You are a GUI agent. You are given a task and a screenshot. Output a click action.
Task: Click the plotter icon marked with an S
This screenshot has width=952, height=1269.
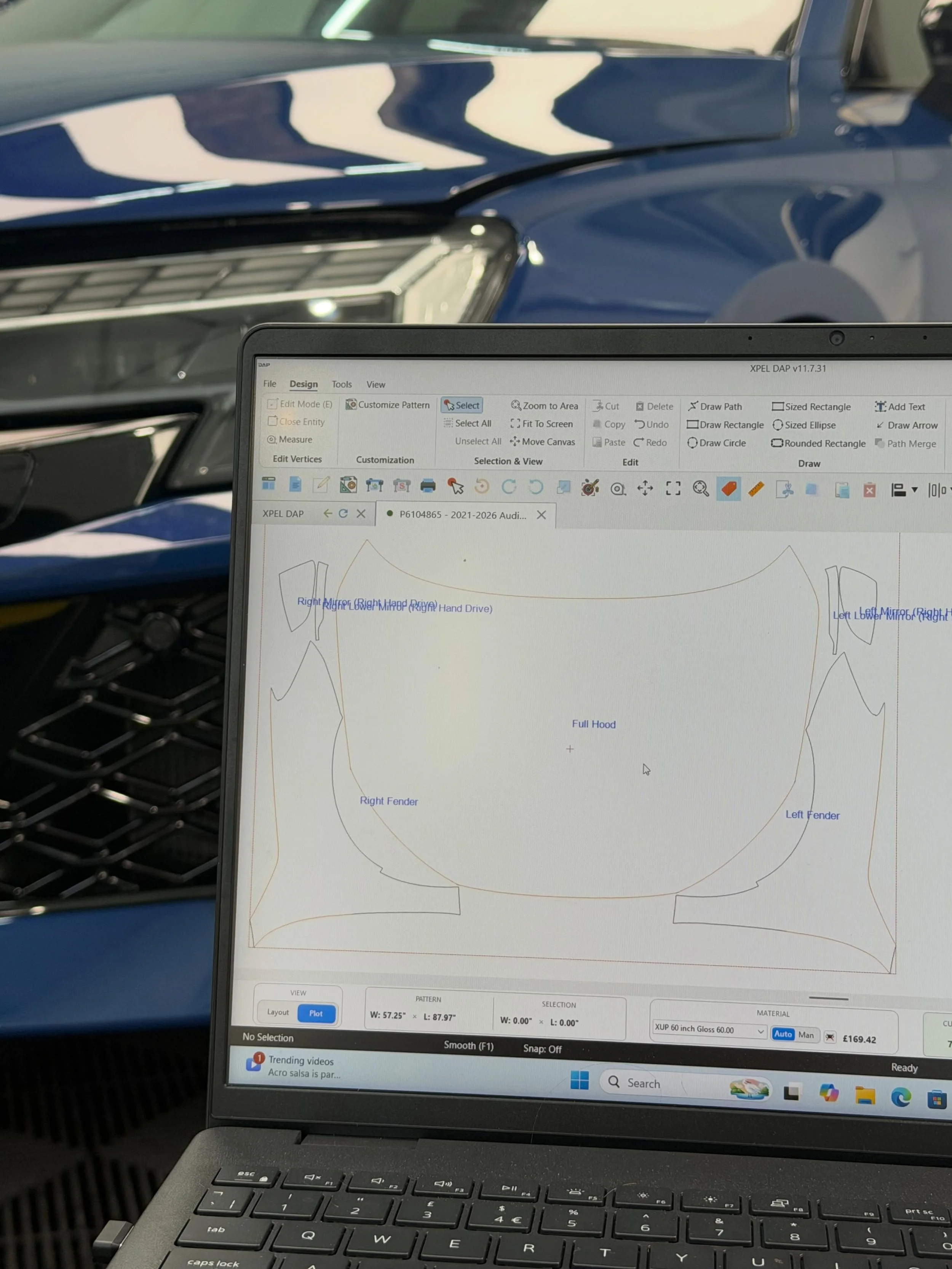(401, 486)
